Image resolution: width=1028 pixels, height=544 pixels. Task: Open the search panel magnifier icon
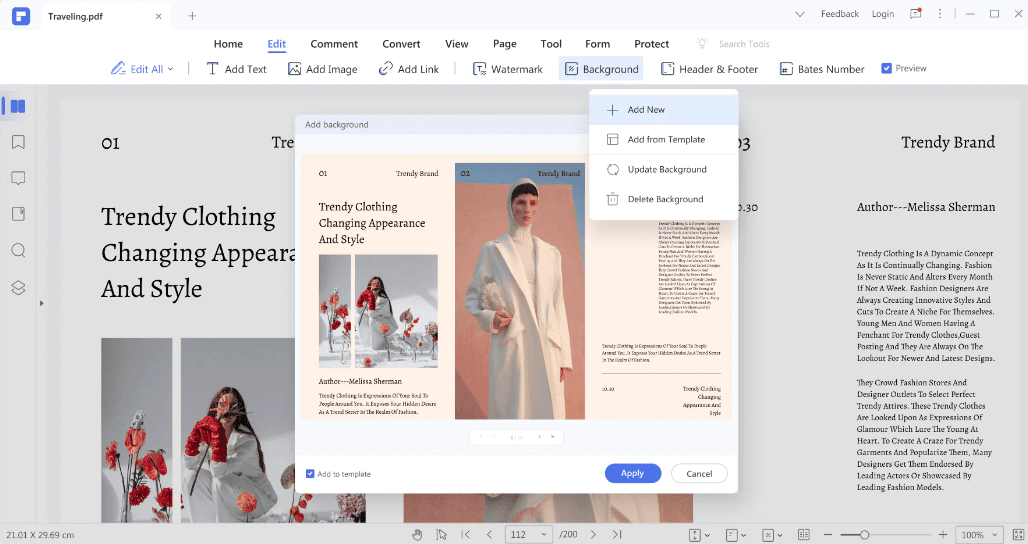[x=18, y=250]
